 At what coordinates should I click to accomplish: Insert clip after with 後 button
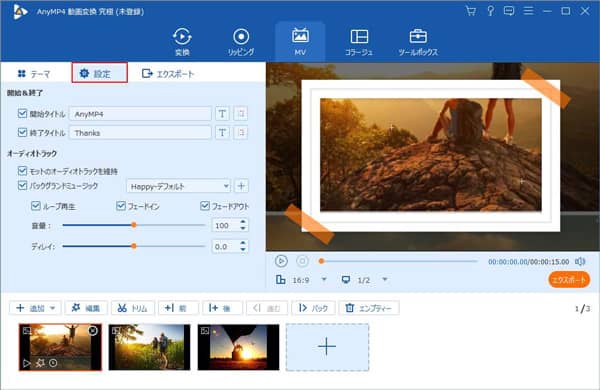222,308
